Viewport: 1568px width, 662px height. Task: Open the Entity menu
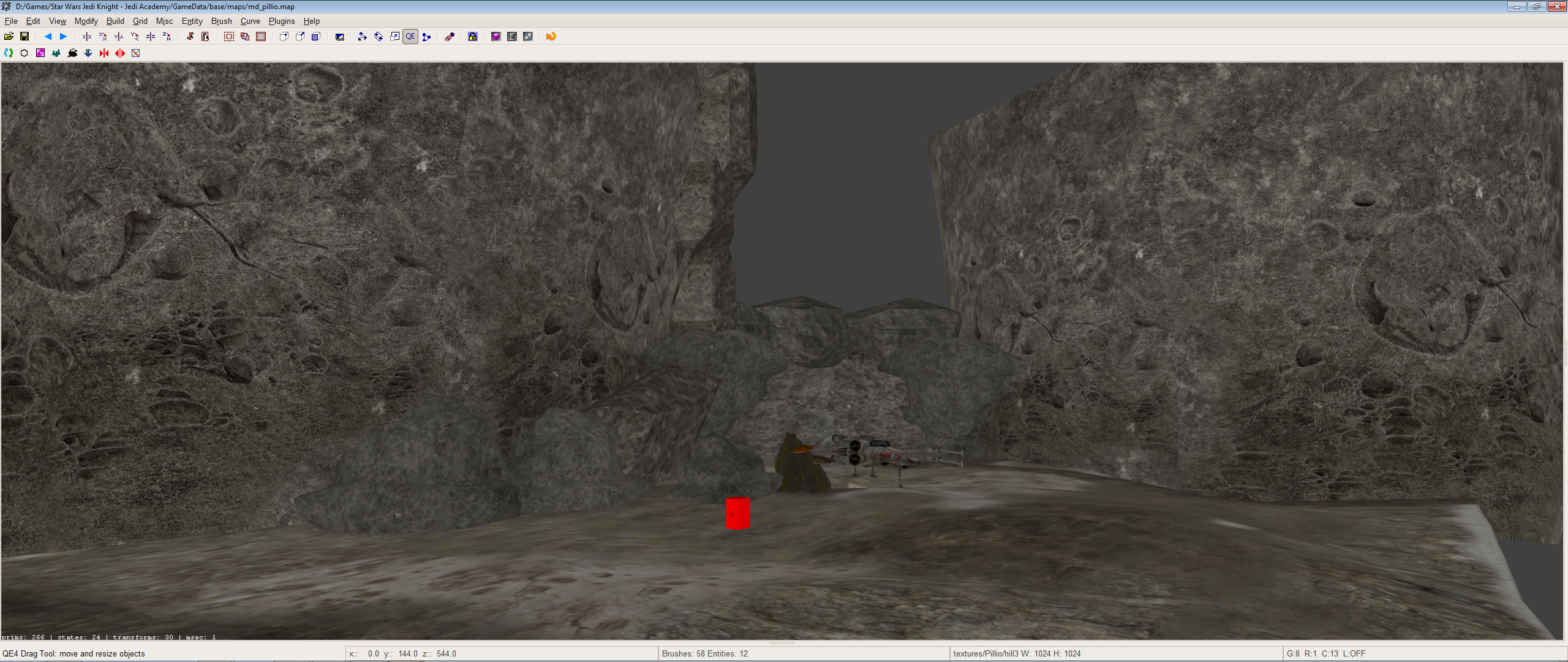pyautogui.click(x=192, y=21)
